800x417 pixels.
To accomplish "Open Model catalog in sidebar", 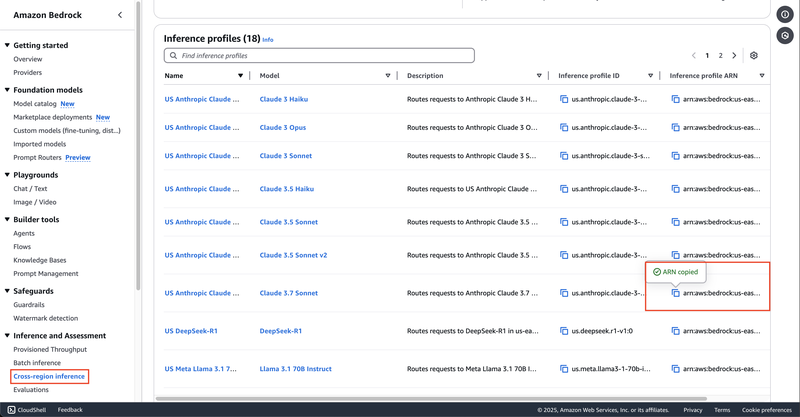I will (35, 104).
